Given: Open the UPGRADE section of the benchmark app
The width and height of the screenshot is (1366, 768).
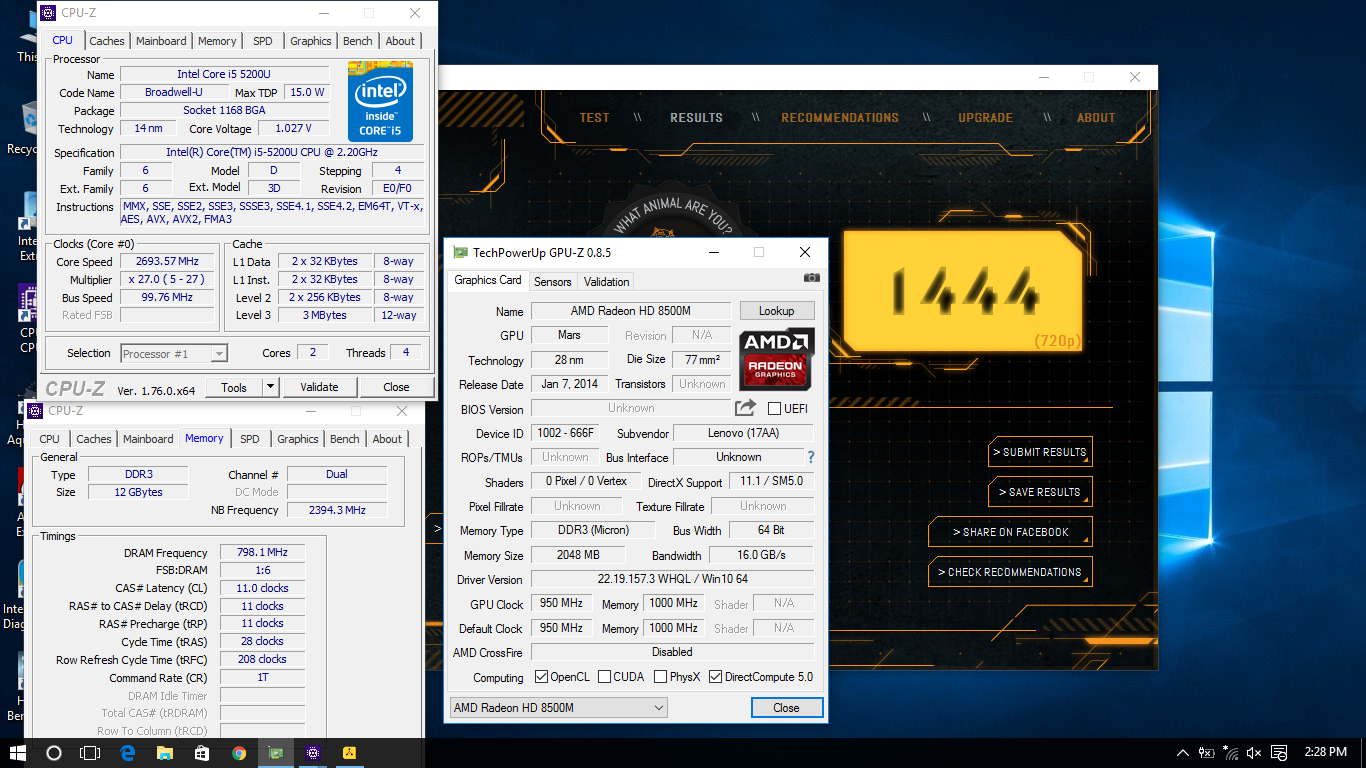Looking at the screenshot, I should tap(985, 118).
